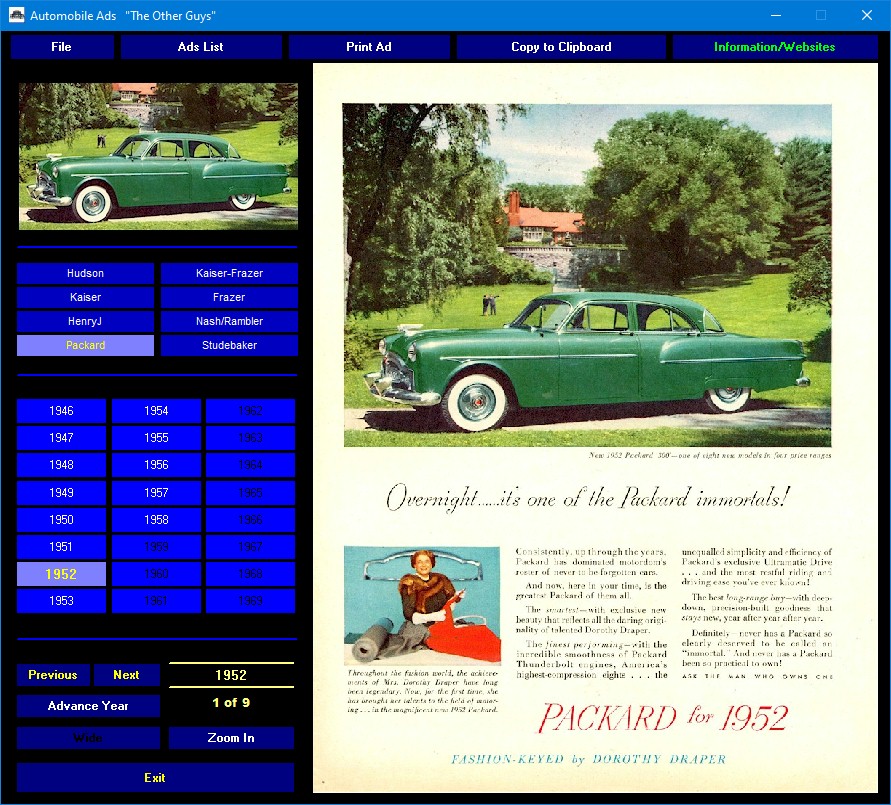The width and height of the screenshot is (891, 805).
Task: Minimize the Automobile Ads window
Action: pos(776,15)
